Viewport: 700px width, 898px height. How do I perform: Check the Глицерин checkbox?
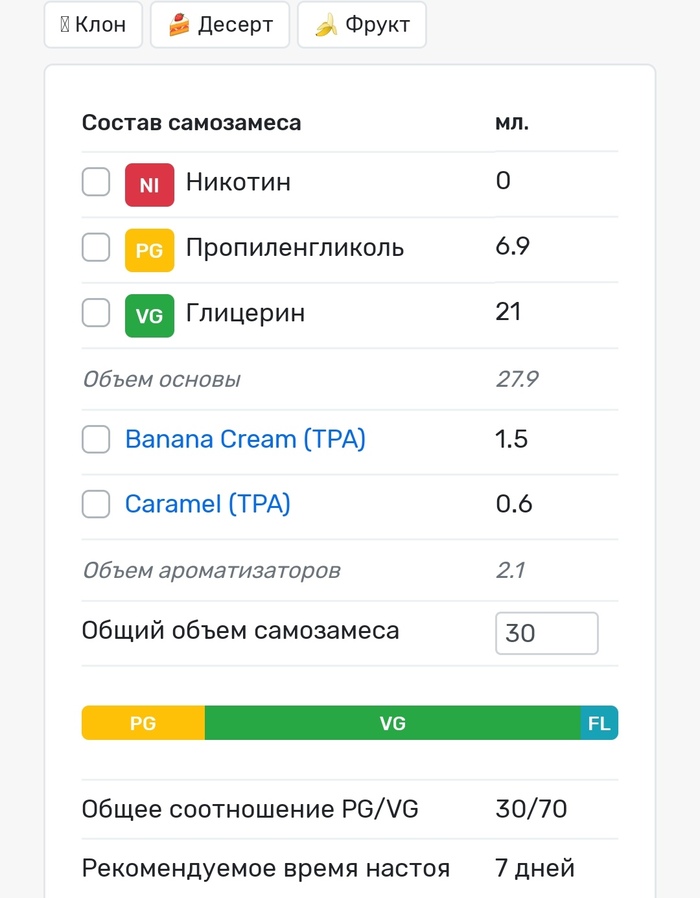pos(96,313)
